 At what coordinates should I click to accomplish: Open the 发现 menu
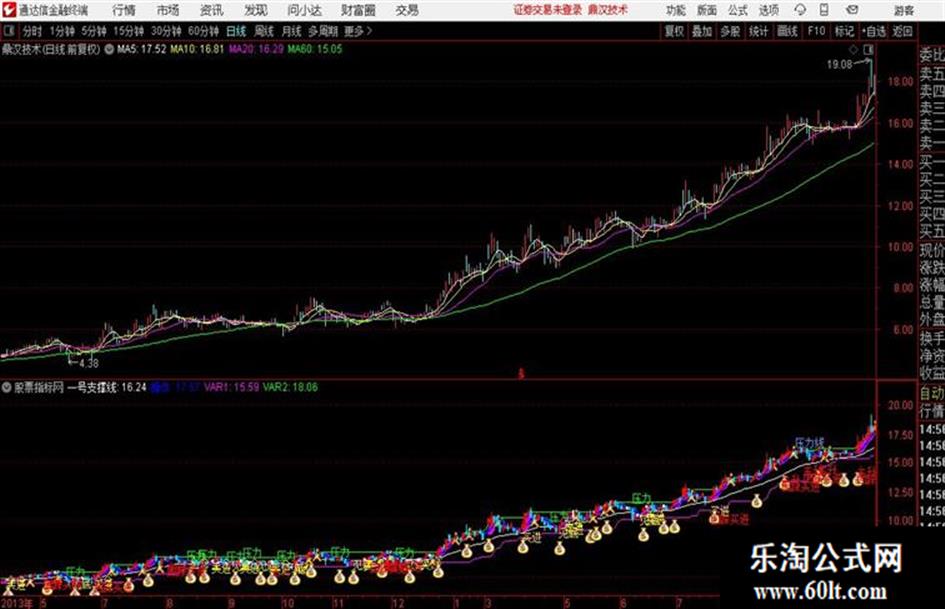click(256, 10)
